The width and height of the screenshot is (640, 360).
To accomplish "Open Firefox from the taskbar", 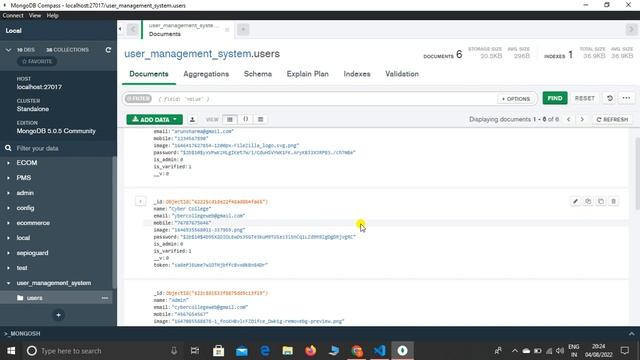I will pyautogui.click(x=311, y=351).
